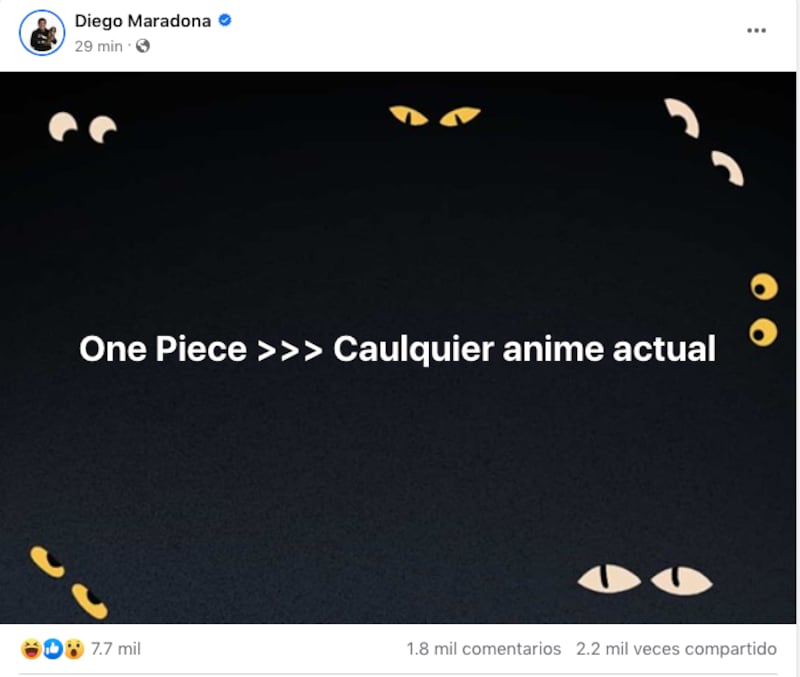
Task: Open the three-dot post options menu
Action: pos(756,31)
